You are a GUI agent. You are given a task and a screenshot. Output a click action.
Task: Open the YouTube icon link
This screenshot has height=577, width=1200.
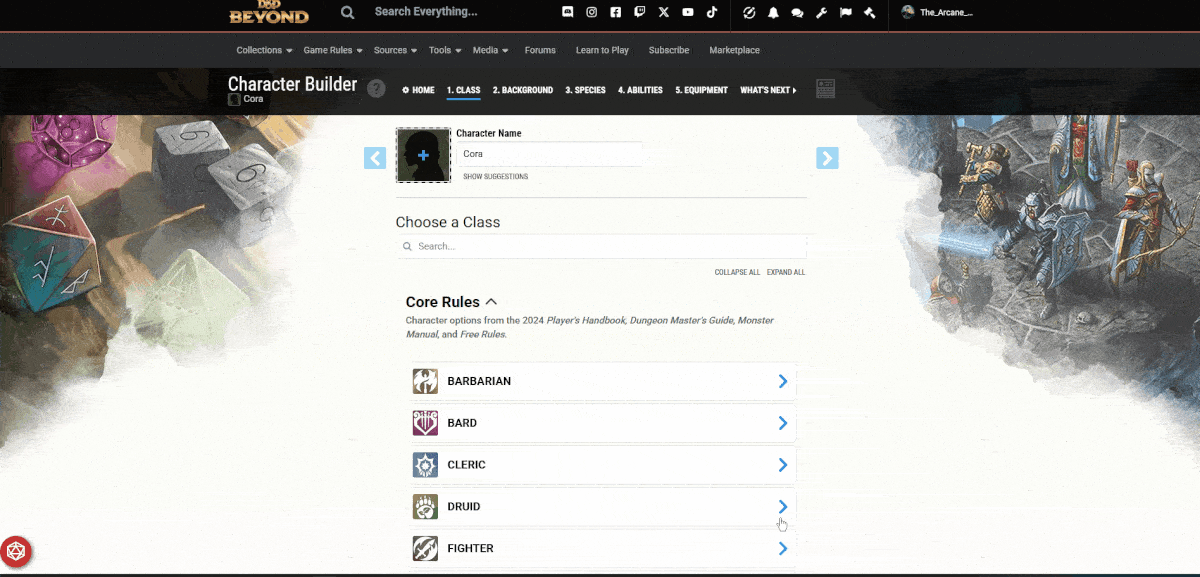(x=688, y=13)
